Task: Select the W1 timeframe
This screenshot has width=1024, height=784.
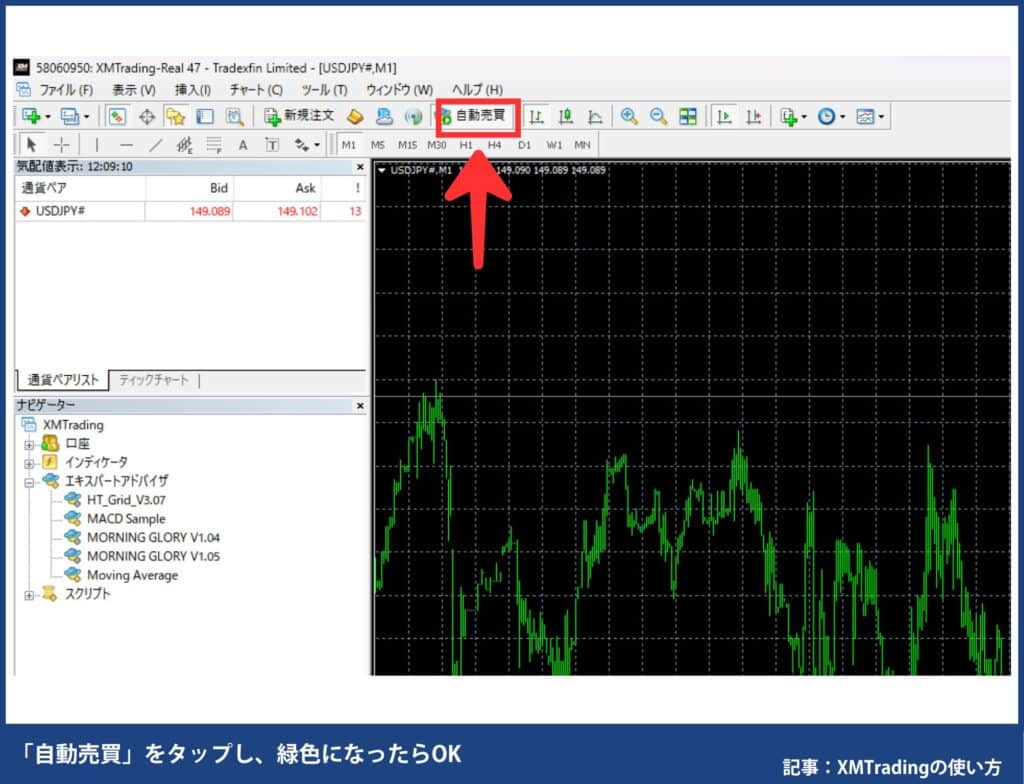Action: coord(554,144)
